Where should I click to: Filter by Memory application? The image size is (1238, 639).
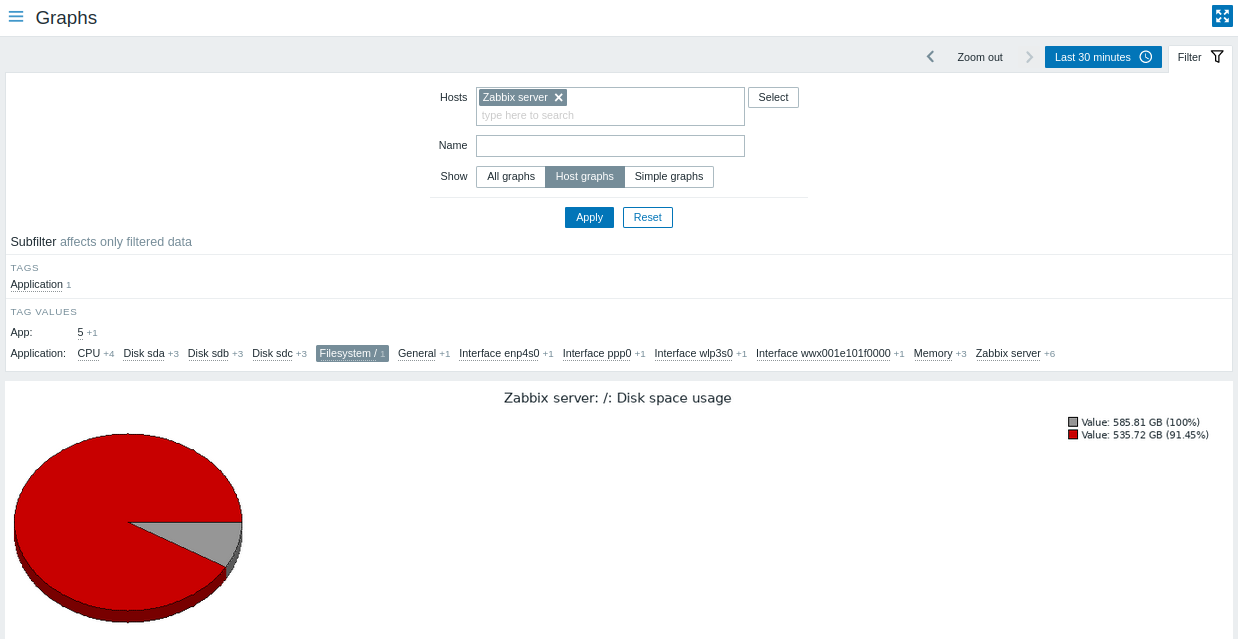(933, 354)
